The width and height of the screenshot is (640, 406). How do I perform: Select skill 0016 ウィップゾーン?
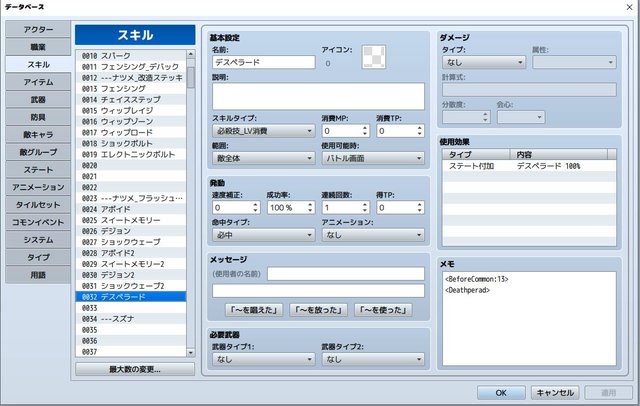(x=131, y=122)
